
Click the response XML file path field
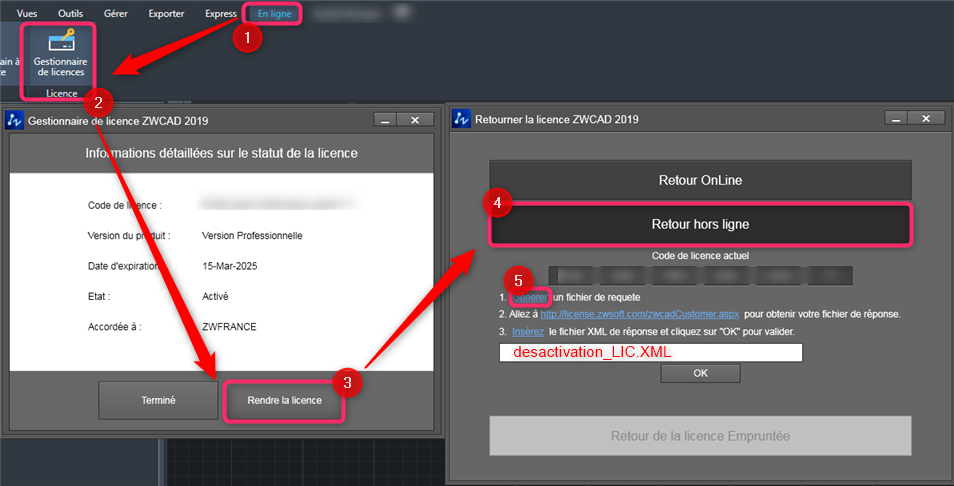tap(650, 353)
